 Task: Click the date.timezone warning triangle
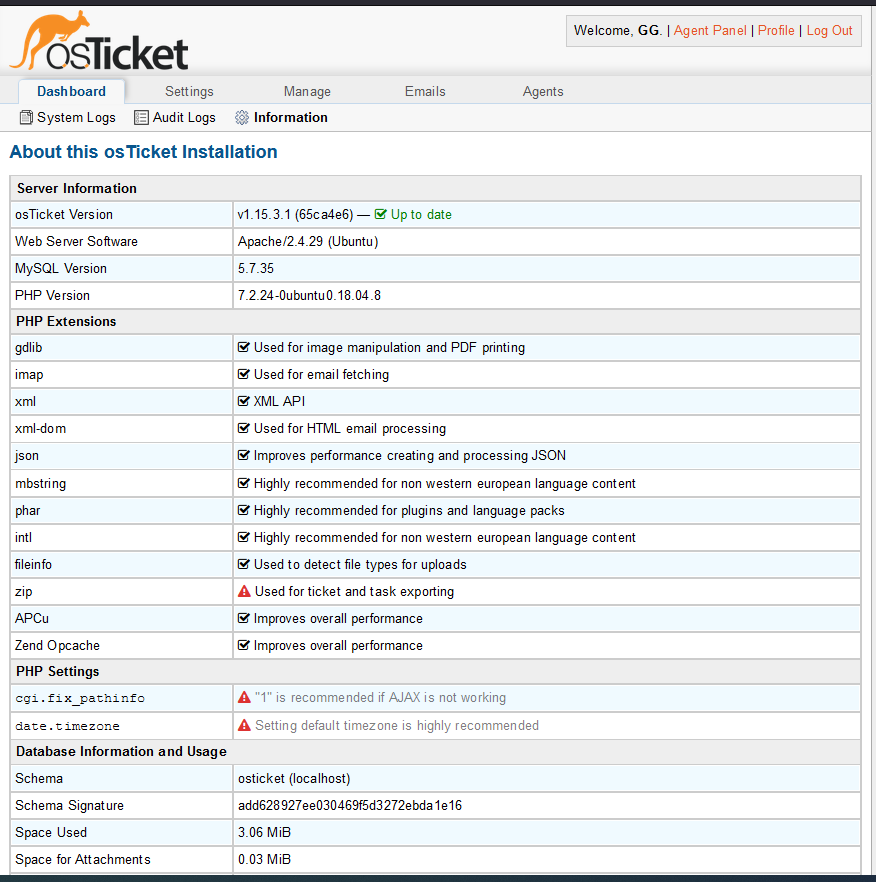point(244,725)
